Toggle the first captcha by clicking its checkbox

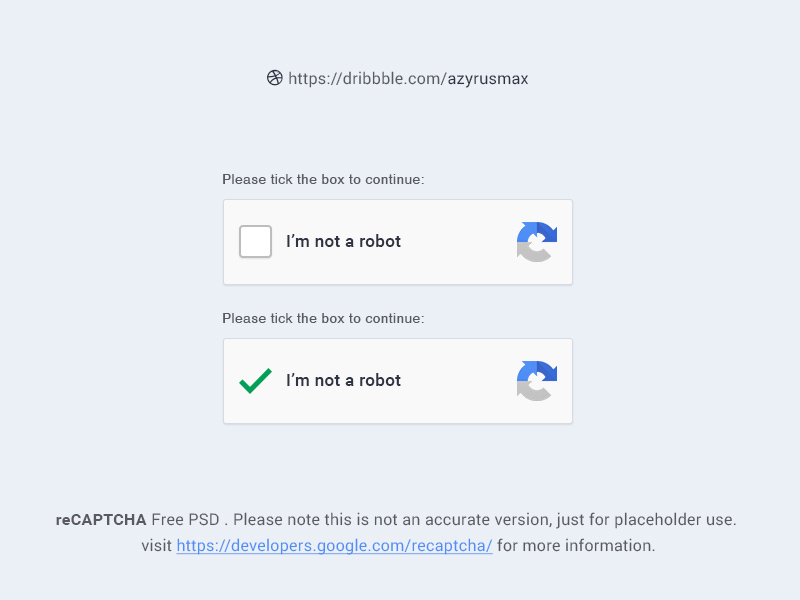tap(255, 241)
